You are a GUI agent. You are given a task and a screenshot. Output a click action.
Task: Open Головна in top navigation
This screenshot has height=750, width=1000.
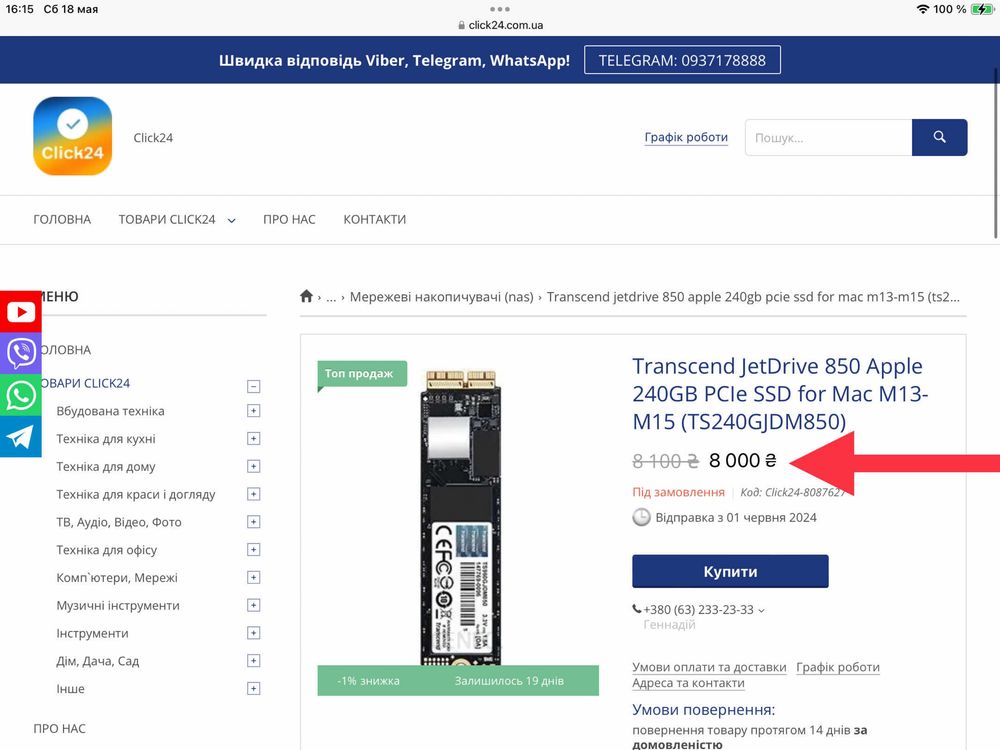(62, 219)
